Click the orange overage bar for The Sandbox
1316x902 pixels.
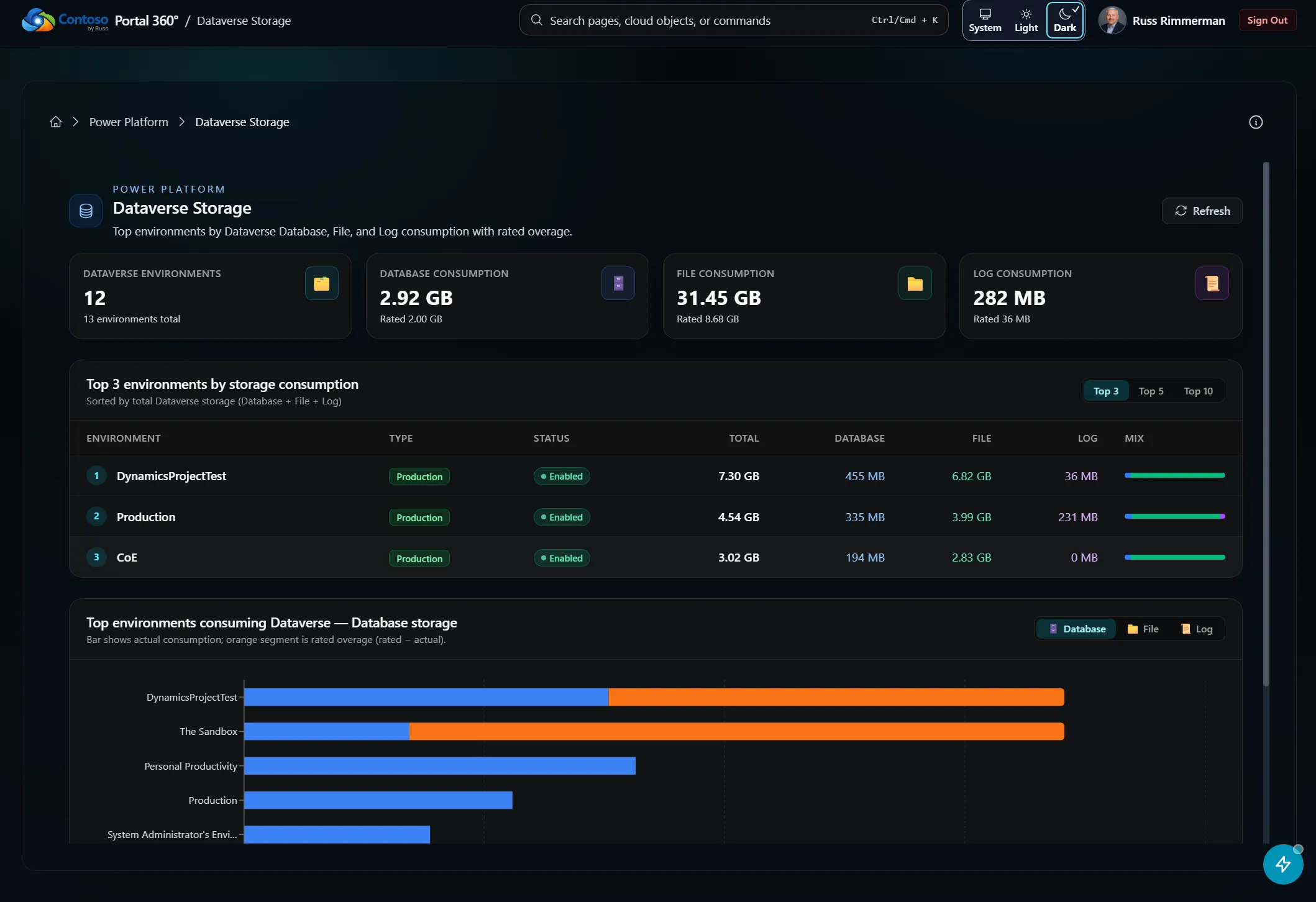pyautogui.click(x=736, y=731)
